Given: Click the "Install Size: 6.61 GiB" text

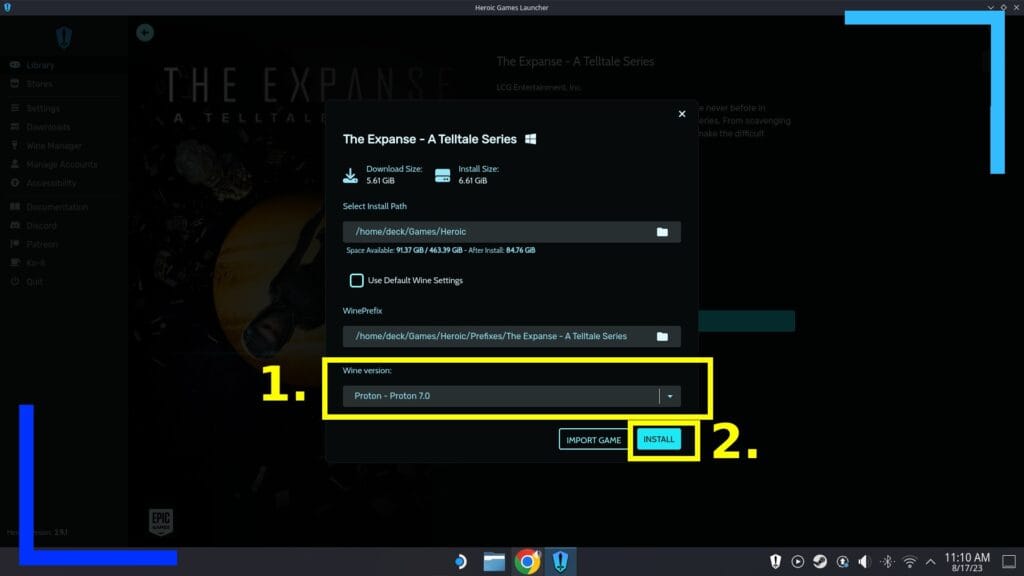Looking at the screenshot, I should (x=479, y=174).
